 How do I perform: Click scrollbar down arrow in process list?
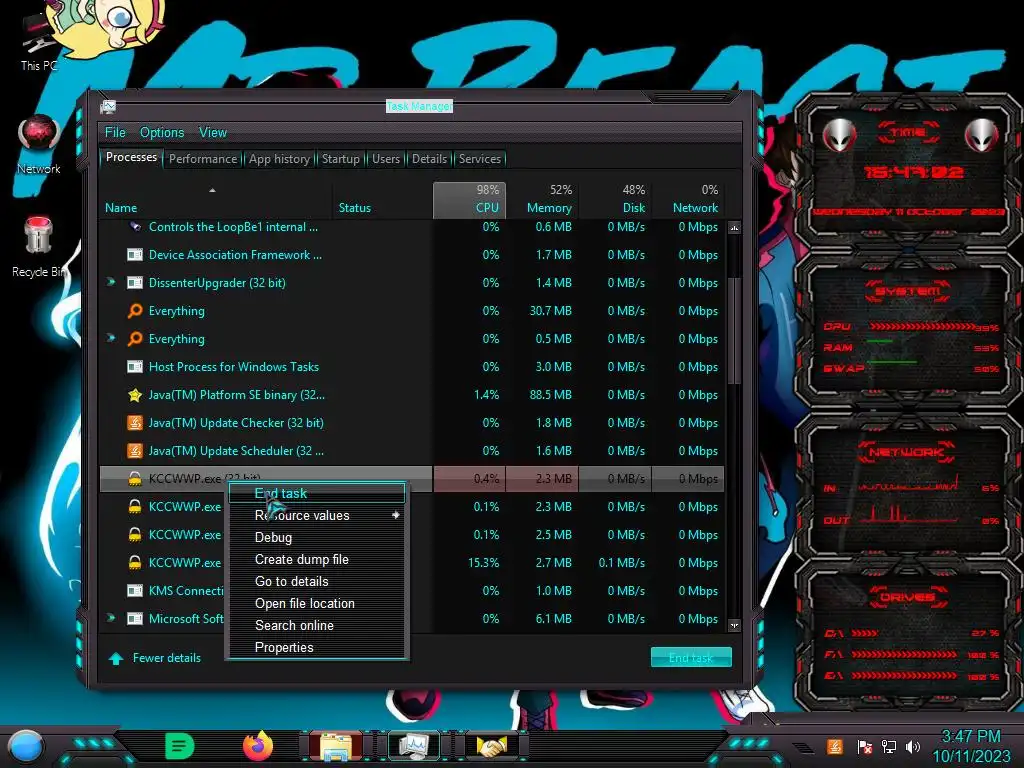tap(734, 625)
